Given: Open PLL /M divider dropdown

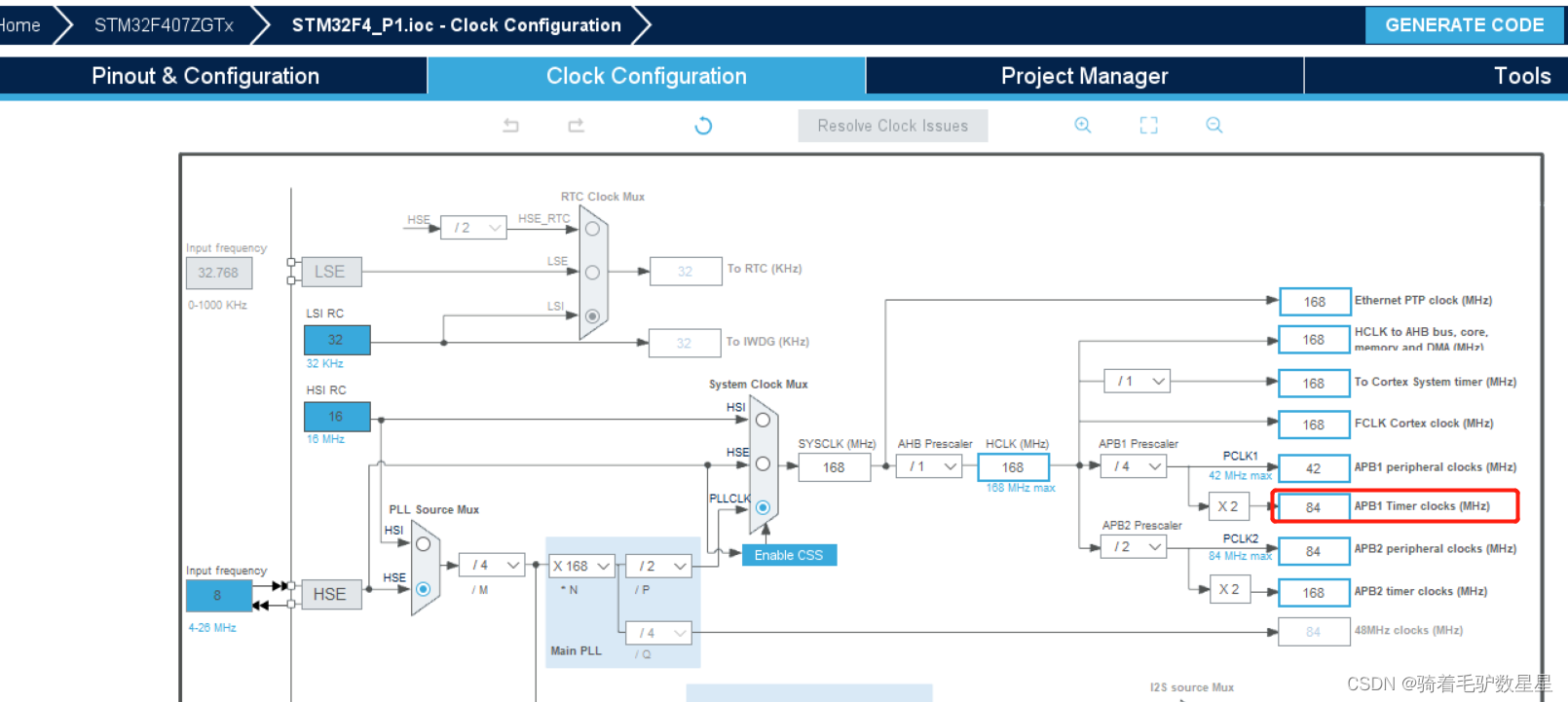Looking at the screenshot, I should point(493,565).
